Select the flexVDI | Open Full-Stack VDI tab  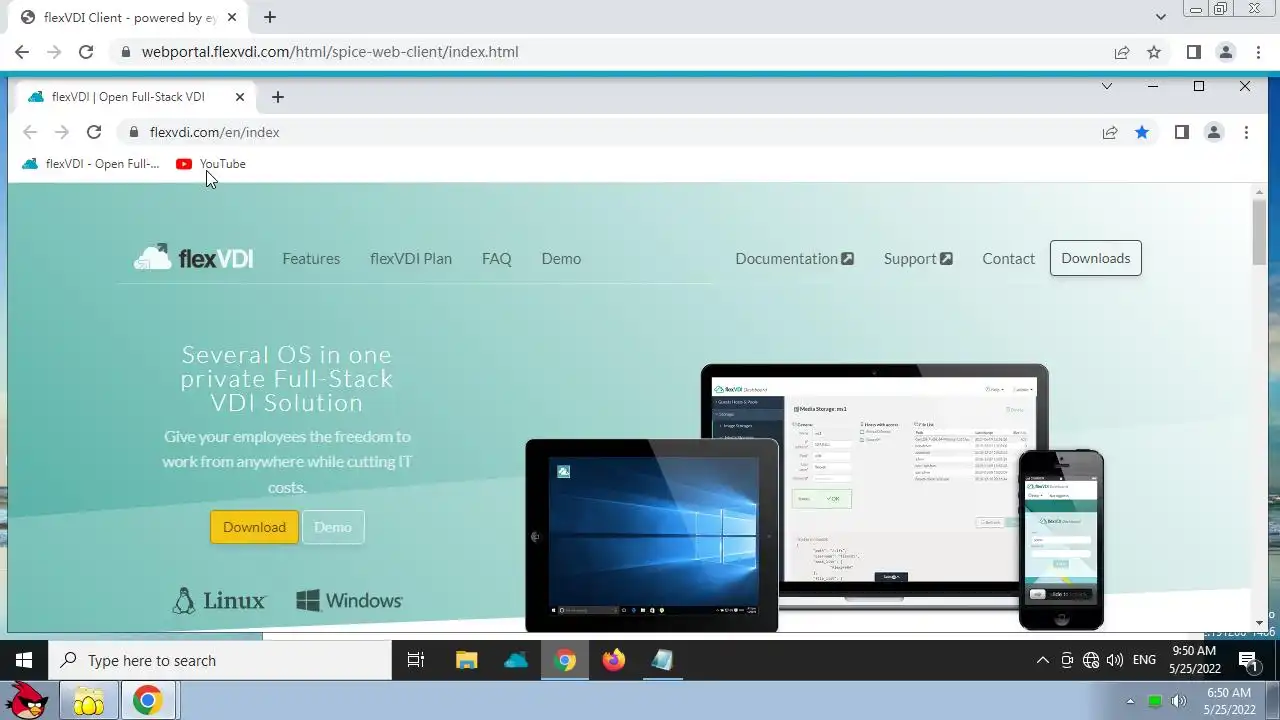point(138,97)
